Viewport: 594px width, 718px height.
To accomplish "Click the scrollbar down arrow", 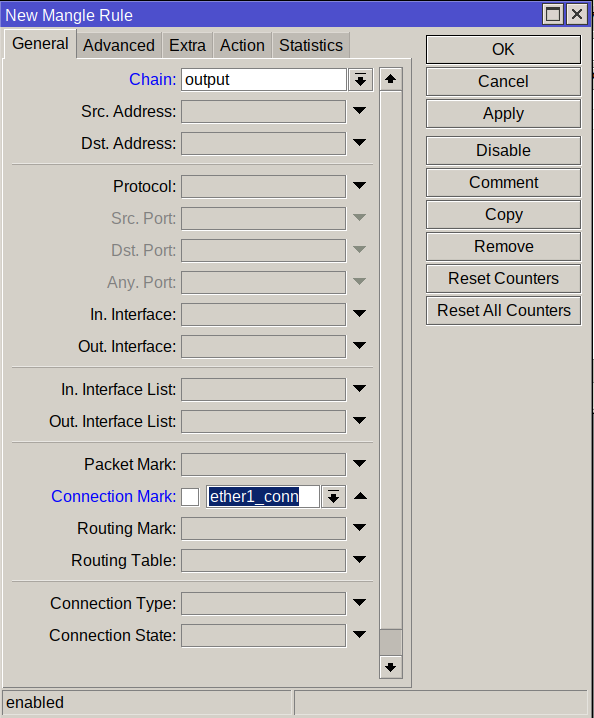I will click(x=391, y=667).
